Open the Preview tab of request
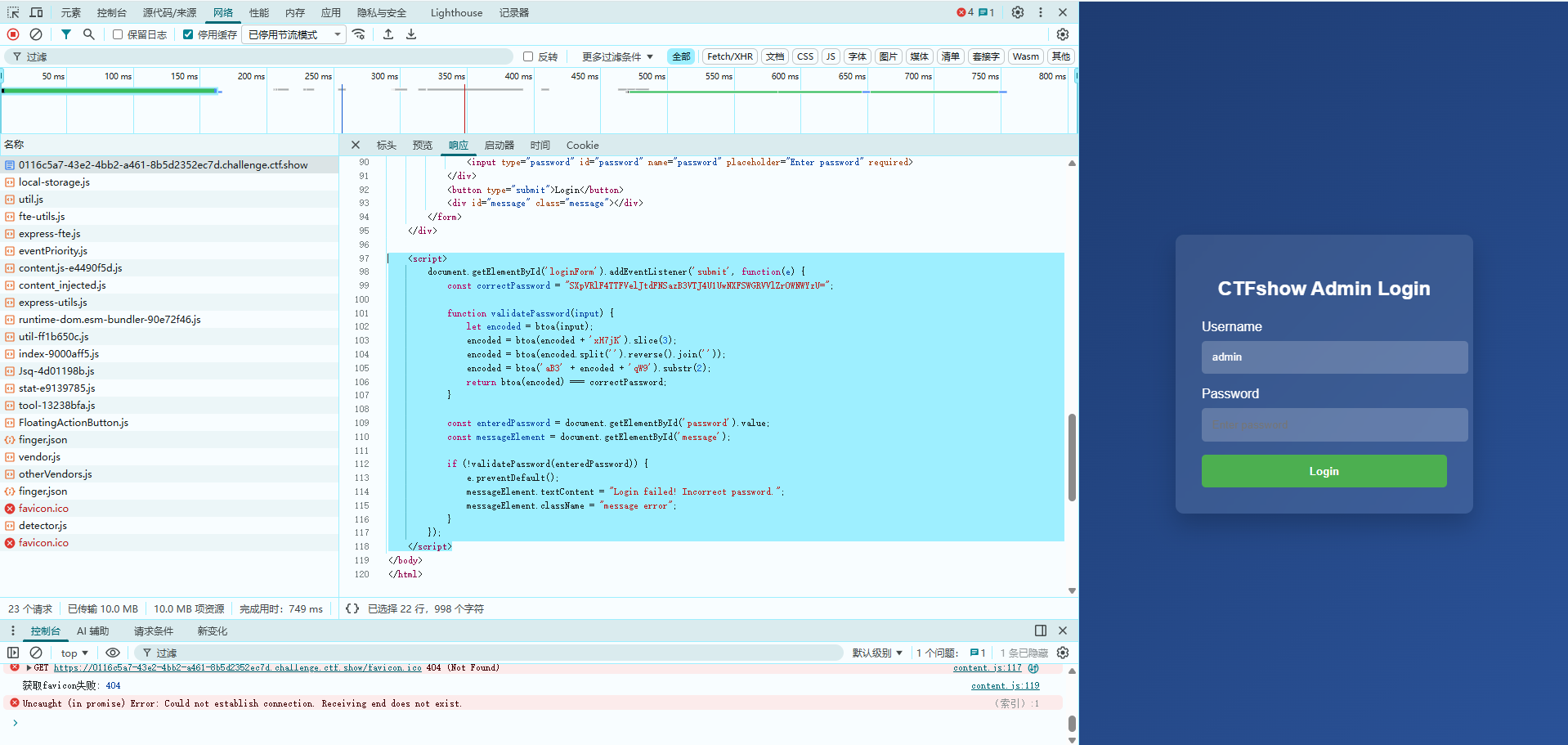The width and height of the screenshot is (1568, 745). [x=423, y=145]
